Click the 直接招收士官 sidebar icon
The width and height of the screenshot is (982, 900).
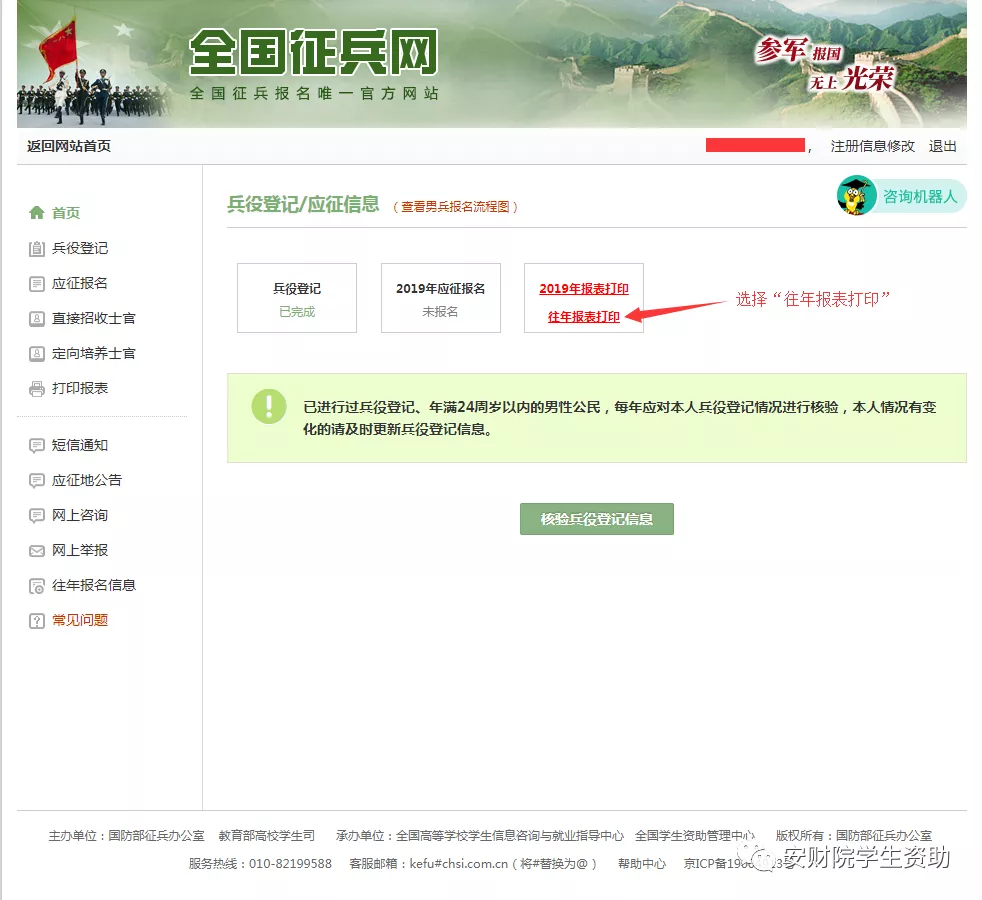37,319
